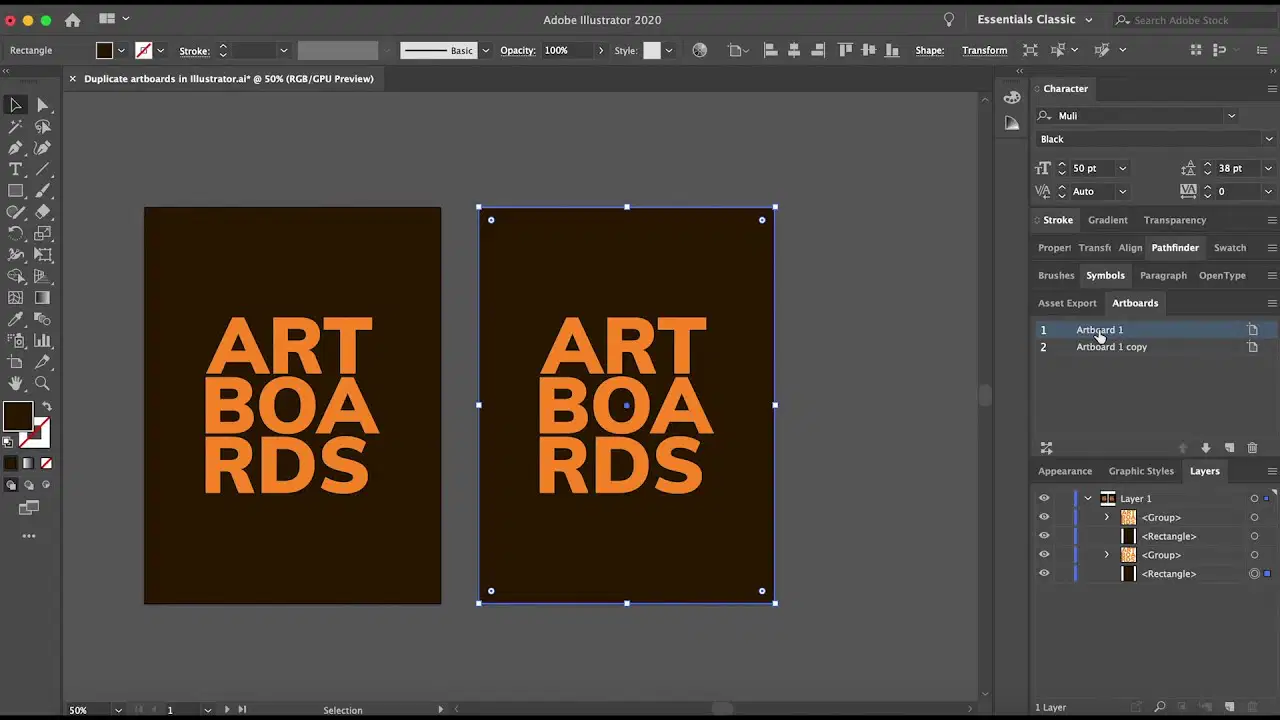Select the Type tool
1280x720 pixels.
pos(16,170)
